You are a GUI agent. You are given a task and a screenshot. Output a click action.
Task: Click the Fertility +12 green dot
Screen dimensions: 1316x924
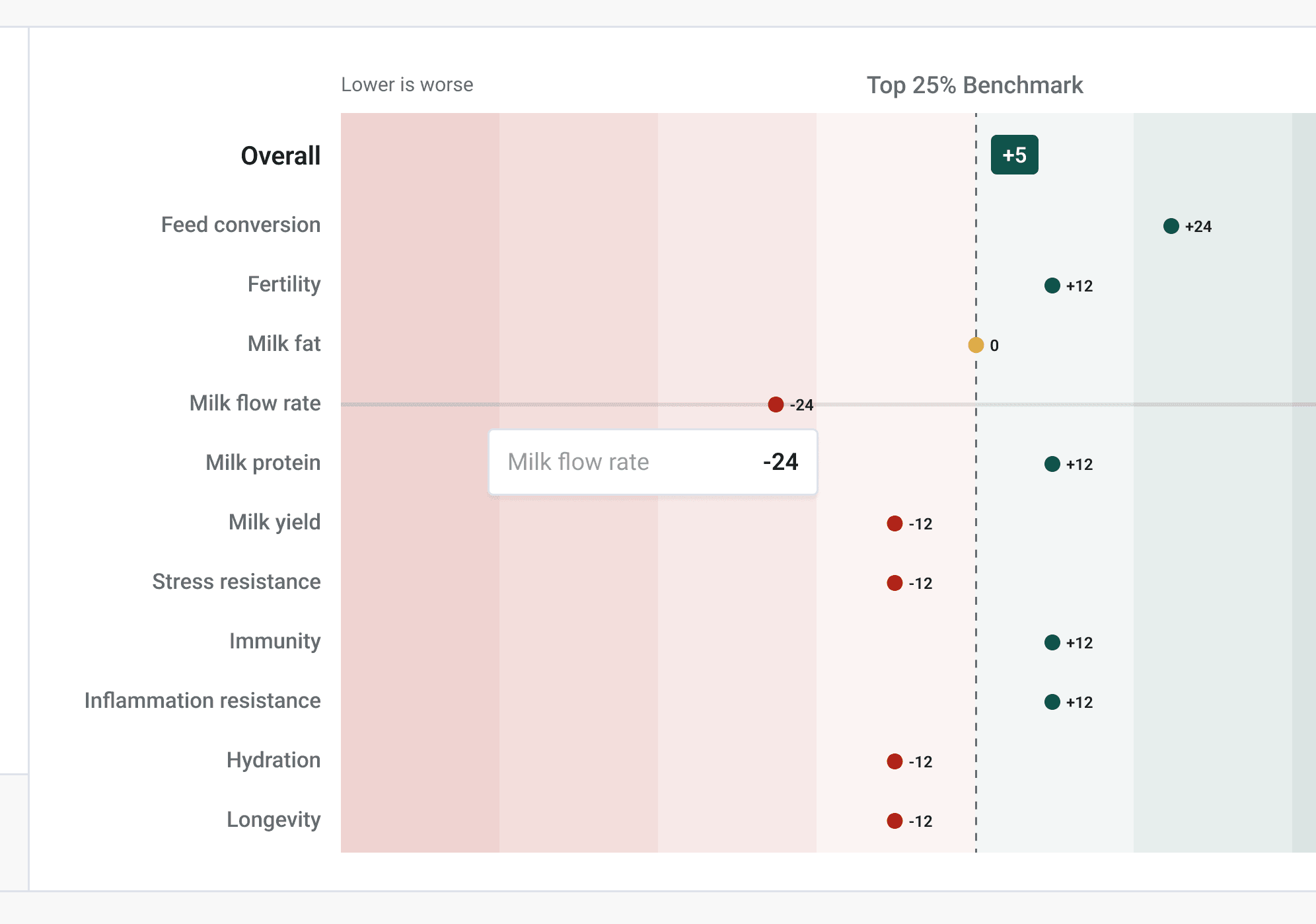coord(1052,286)
